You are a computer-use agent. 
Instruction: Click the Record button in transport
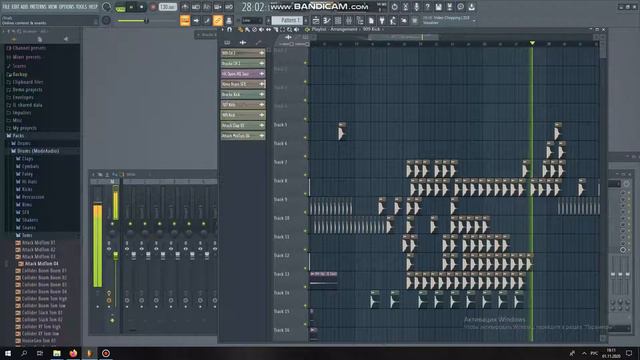tap(153, 7)
